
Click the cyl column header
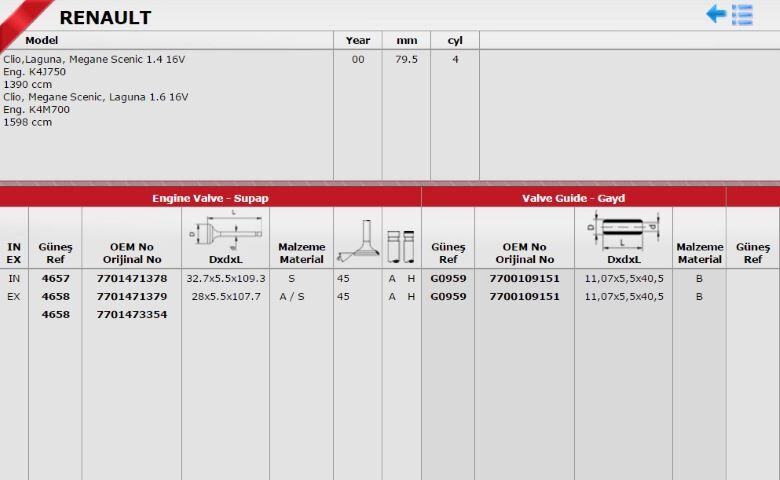tap(455, 41)
